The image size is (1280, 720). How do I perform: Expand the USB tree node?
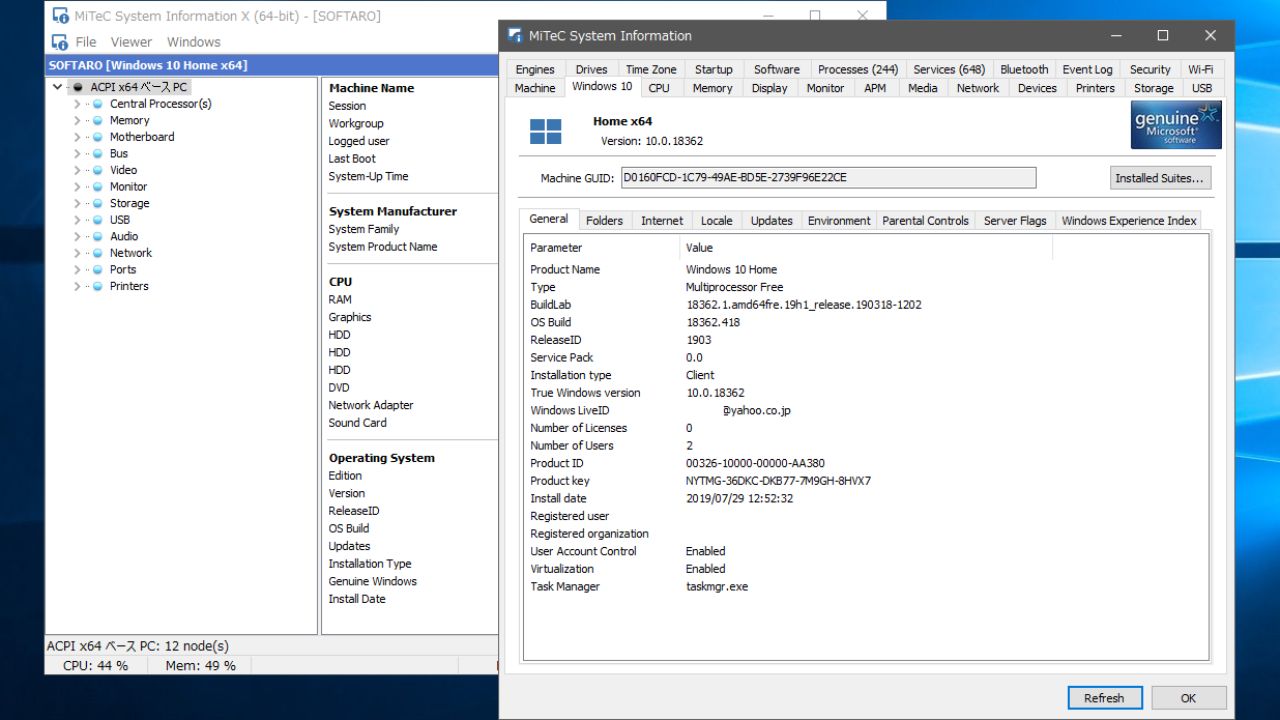(77, 220)
